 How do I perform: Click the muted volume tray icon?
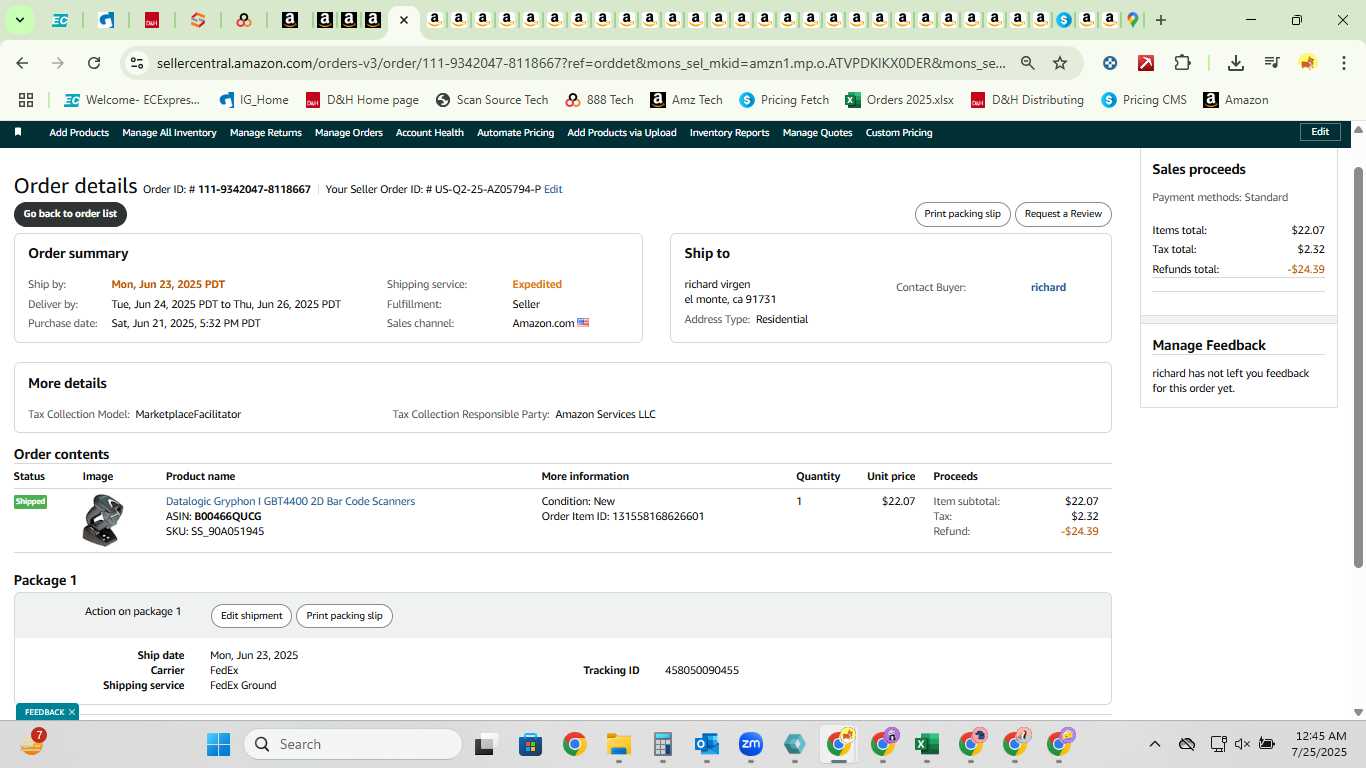click(x=1242, y=744)
